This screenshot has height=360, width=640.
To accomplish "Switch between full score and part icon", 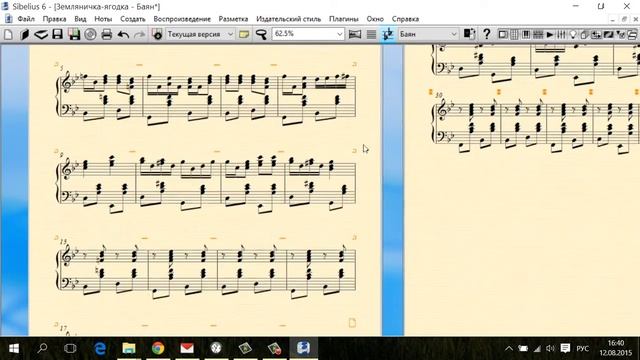I will 469,34.
